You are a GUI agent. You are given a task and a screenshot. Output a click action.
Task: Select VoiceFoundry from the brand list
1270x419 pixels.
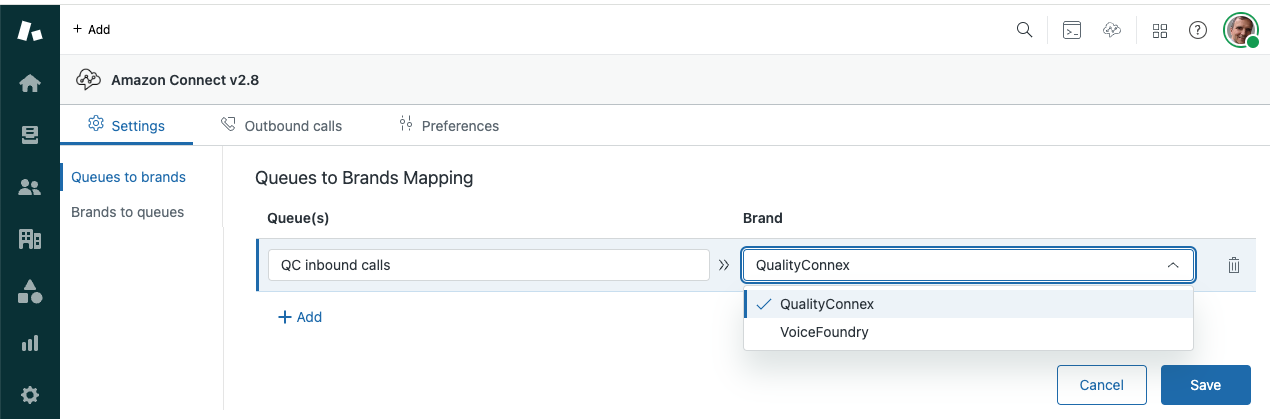coord(823,332)
